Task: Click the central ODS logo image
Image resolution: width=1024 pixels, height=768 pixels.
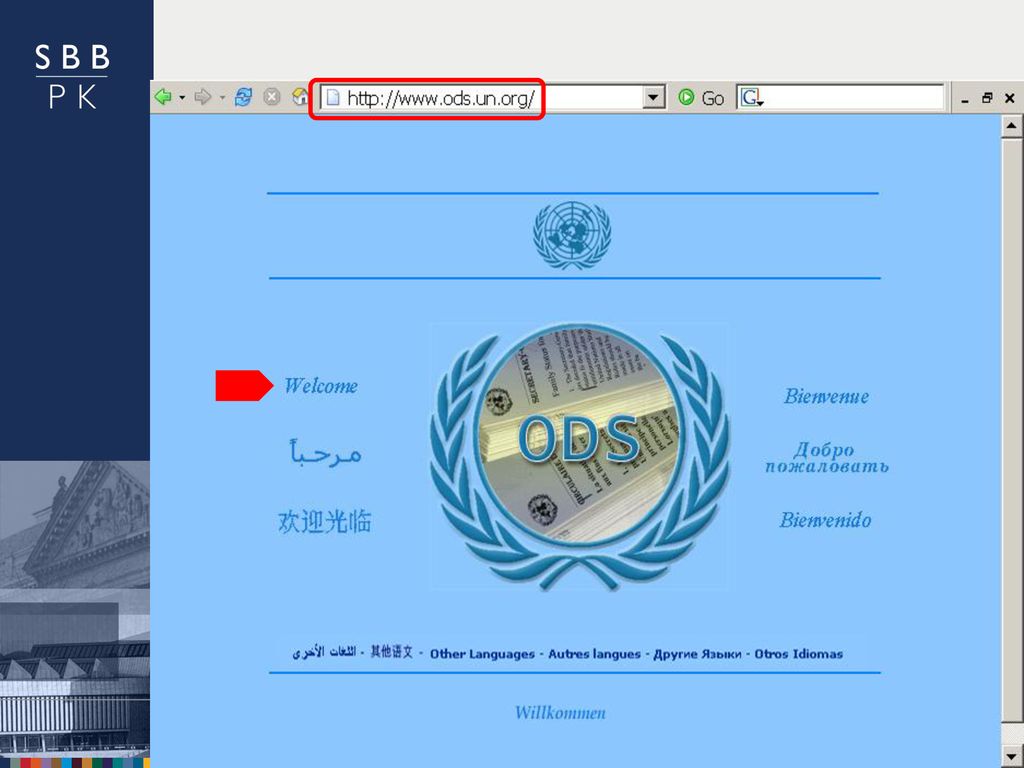Action: tap(580, 456)
